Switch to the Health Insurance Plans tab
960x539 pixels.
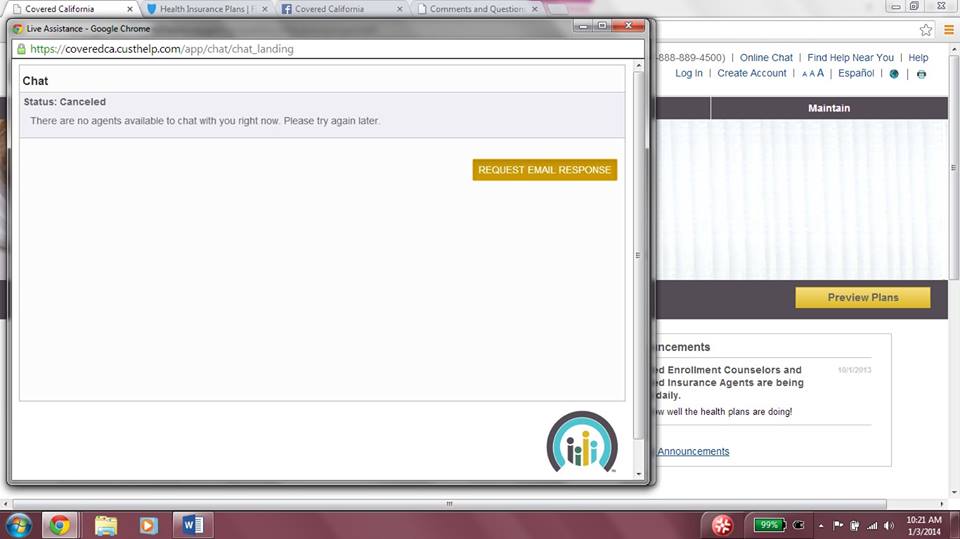pos(205,9)
